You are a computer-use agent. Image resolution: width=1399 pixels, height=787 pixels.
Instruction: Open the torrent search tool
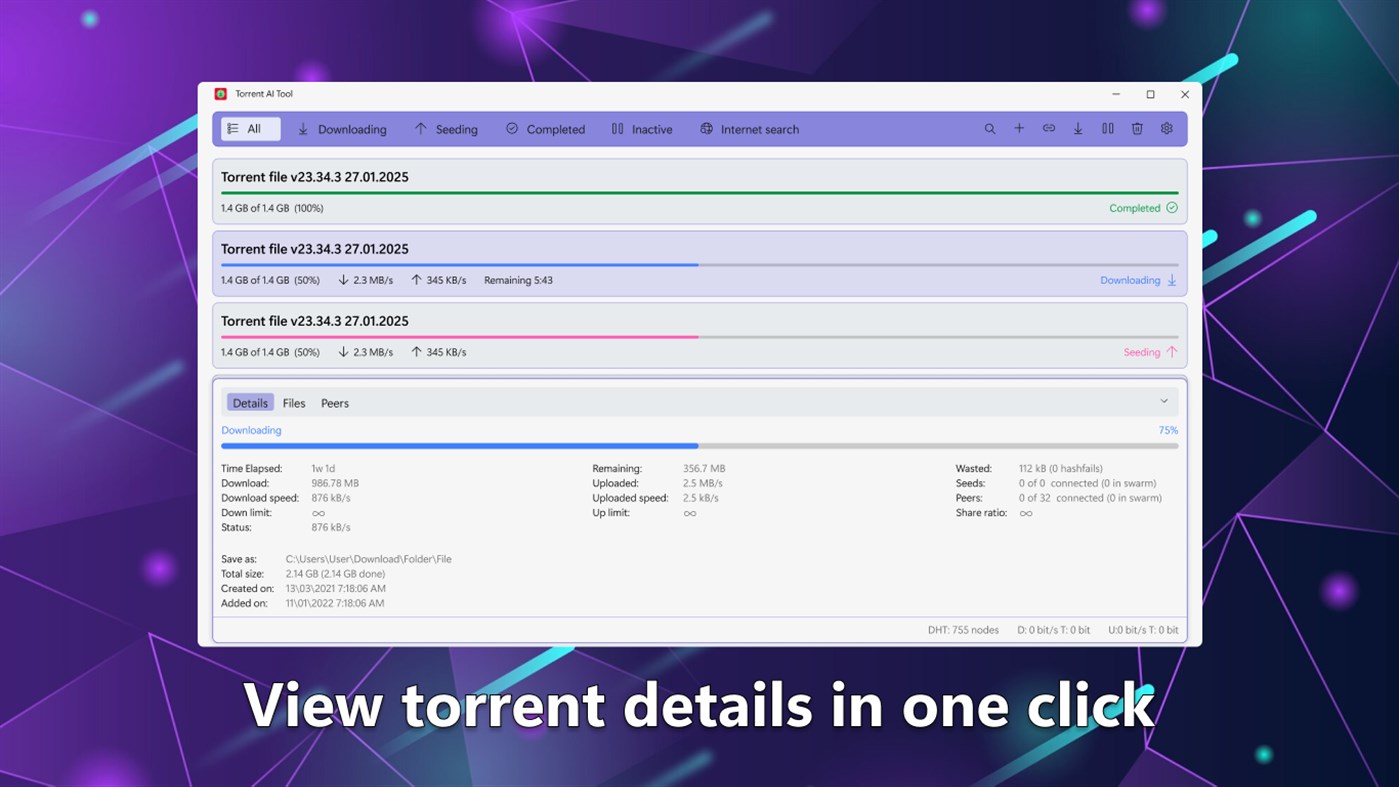pos(989,128)
